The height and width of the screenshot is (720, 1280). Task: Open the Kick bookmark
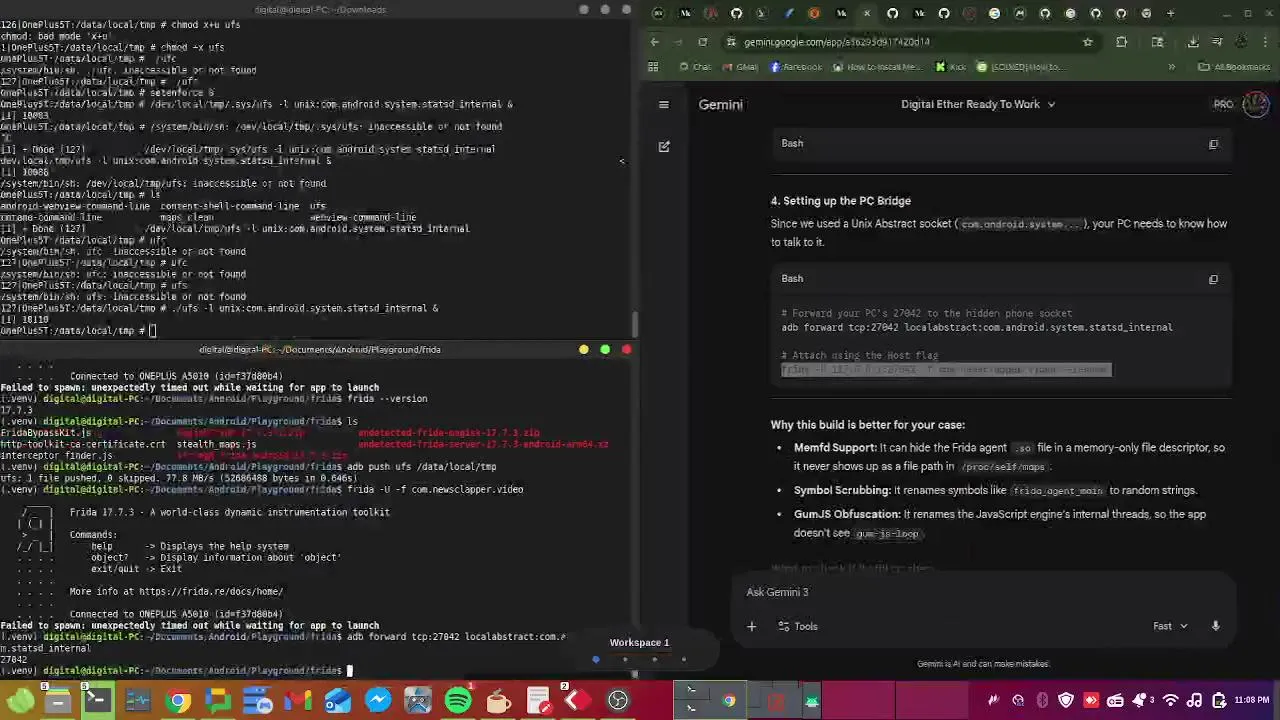click(x=951, y=67)
